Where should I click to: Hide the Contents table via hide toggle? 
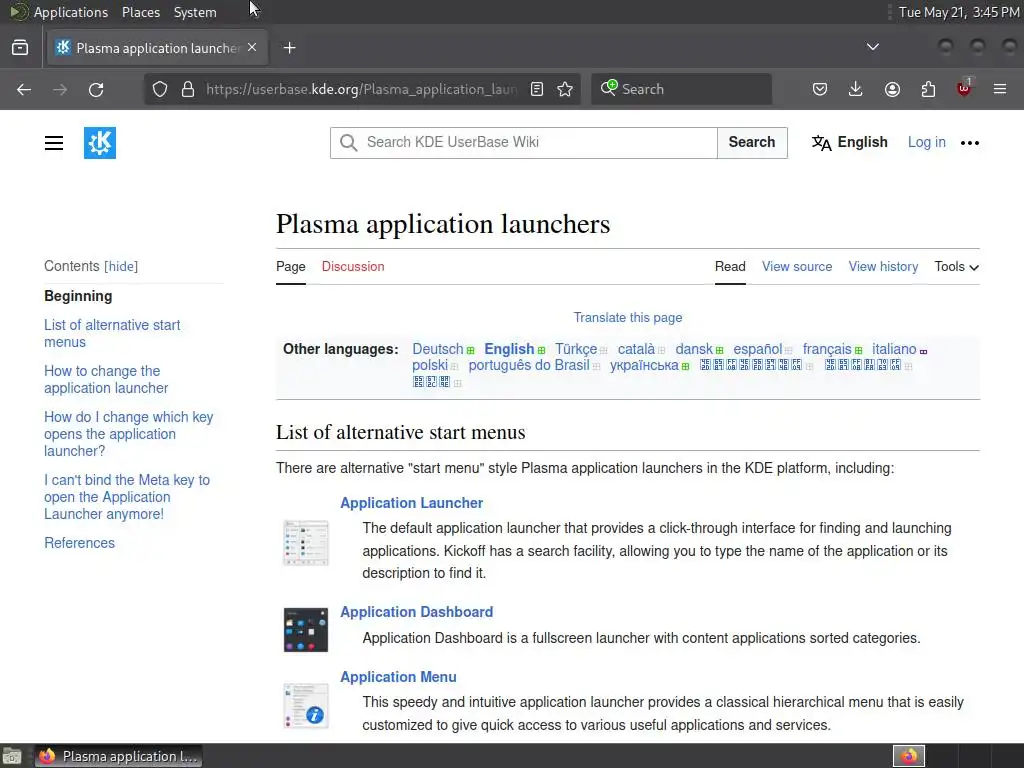[x=121, y=266]
